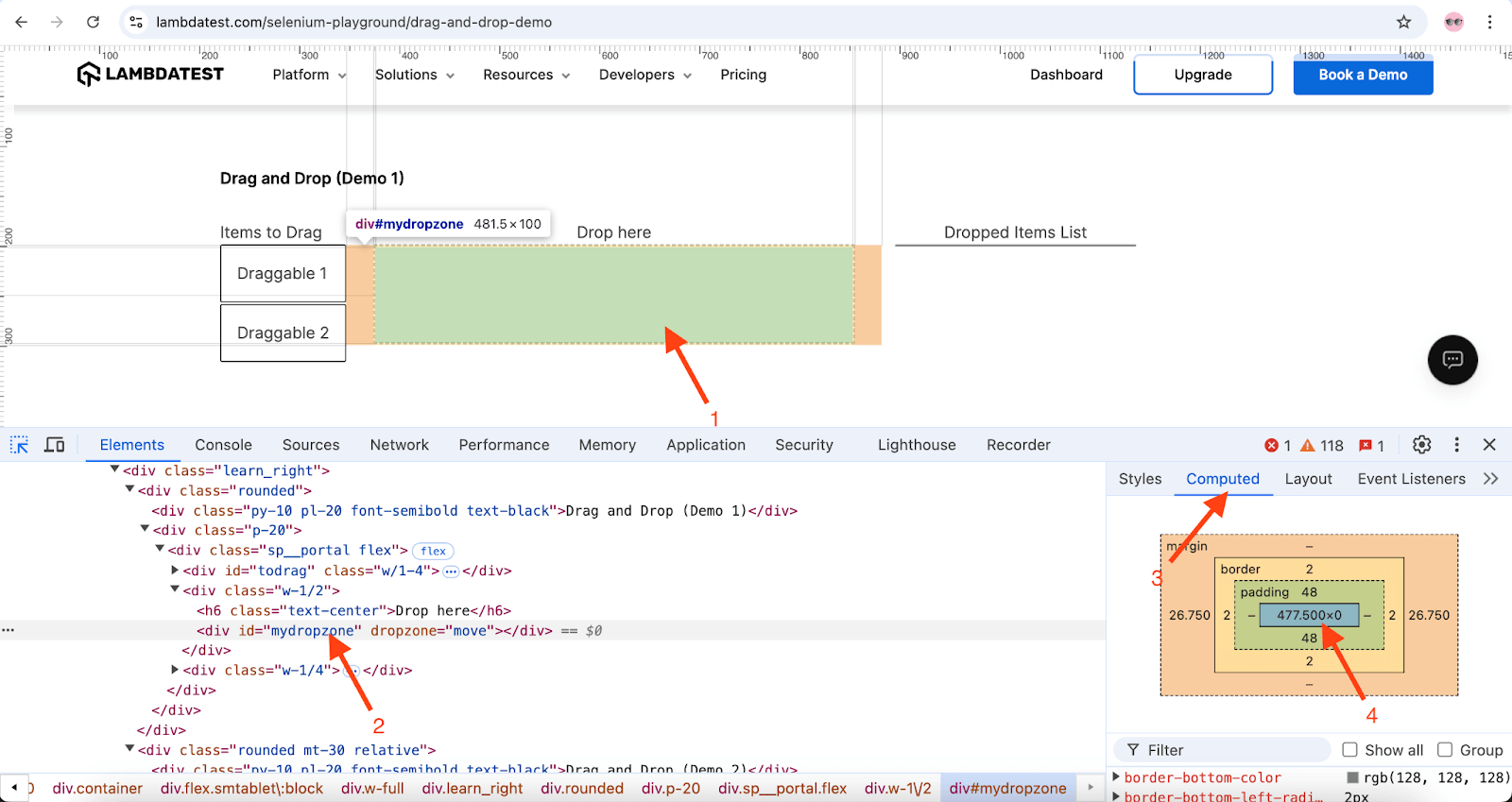The height and width of the screenshot is (802, 1512).
Task: Click the Draggable 1 item
Action: click(x=283, y=274)
